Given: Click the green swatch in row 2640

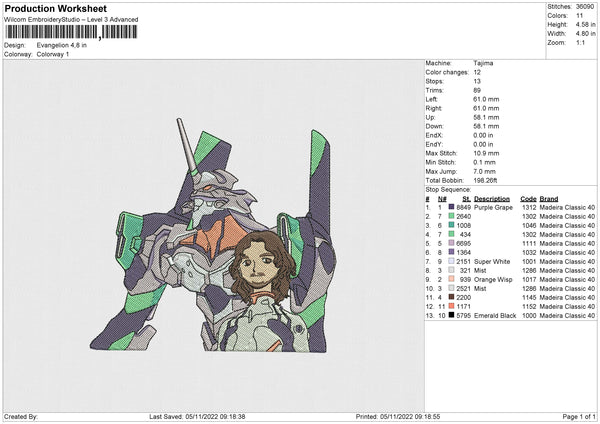Looking at the screenshot, I should click(x=451, y=216).
